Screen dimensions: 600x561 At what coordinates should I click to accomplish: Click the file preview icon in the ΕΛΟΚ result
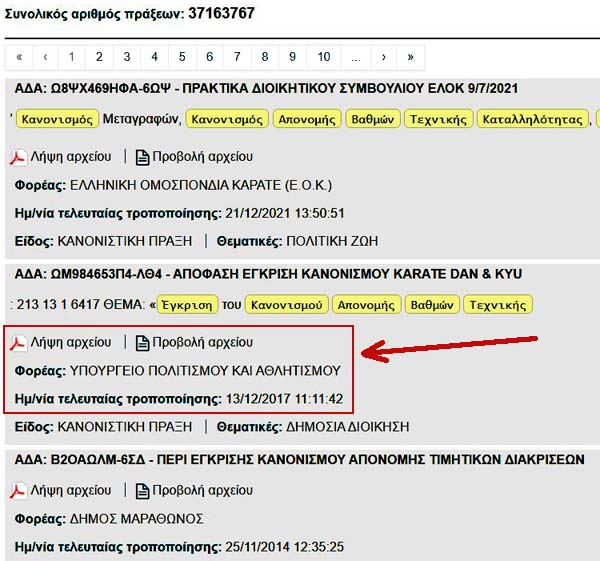(x=143, y=157)
